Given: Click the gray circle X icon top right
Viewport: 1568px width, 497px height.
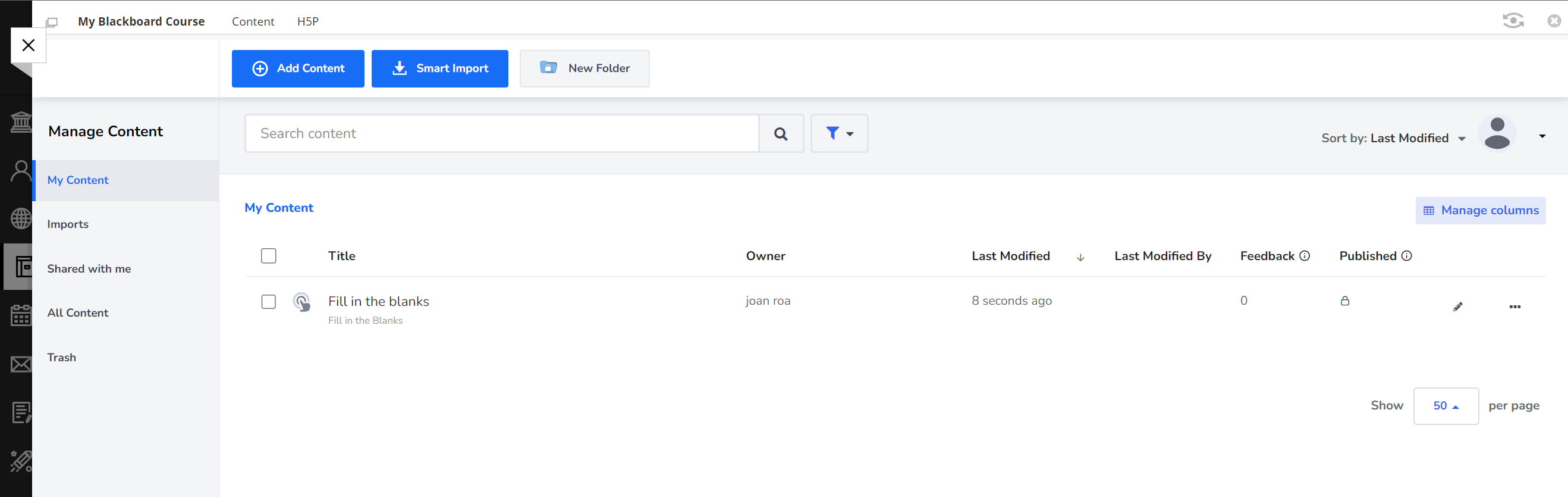Looking at the screenshot, I should [x=1554, y=21].
